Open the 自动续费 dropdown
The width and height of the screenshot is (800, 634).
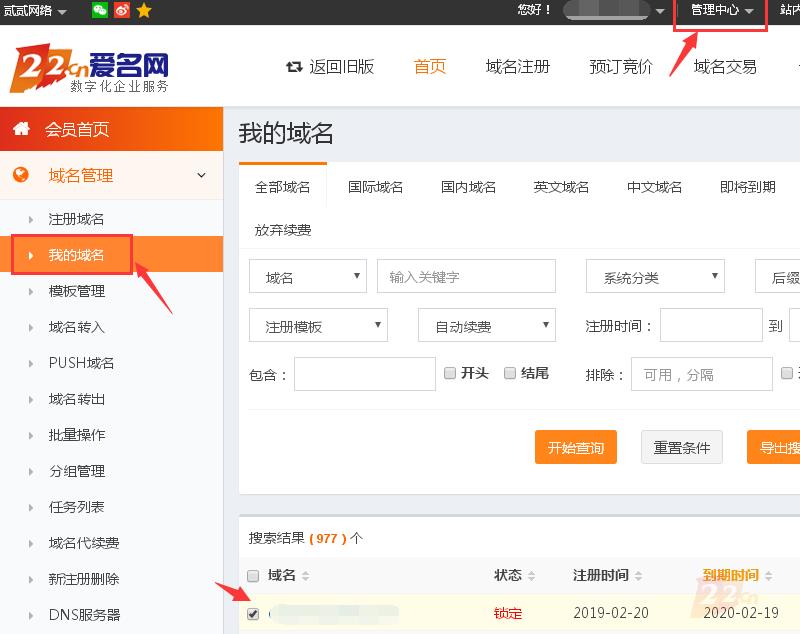click(x=486, y=326)
